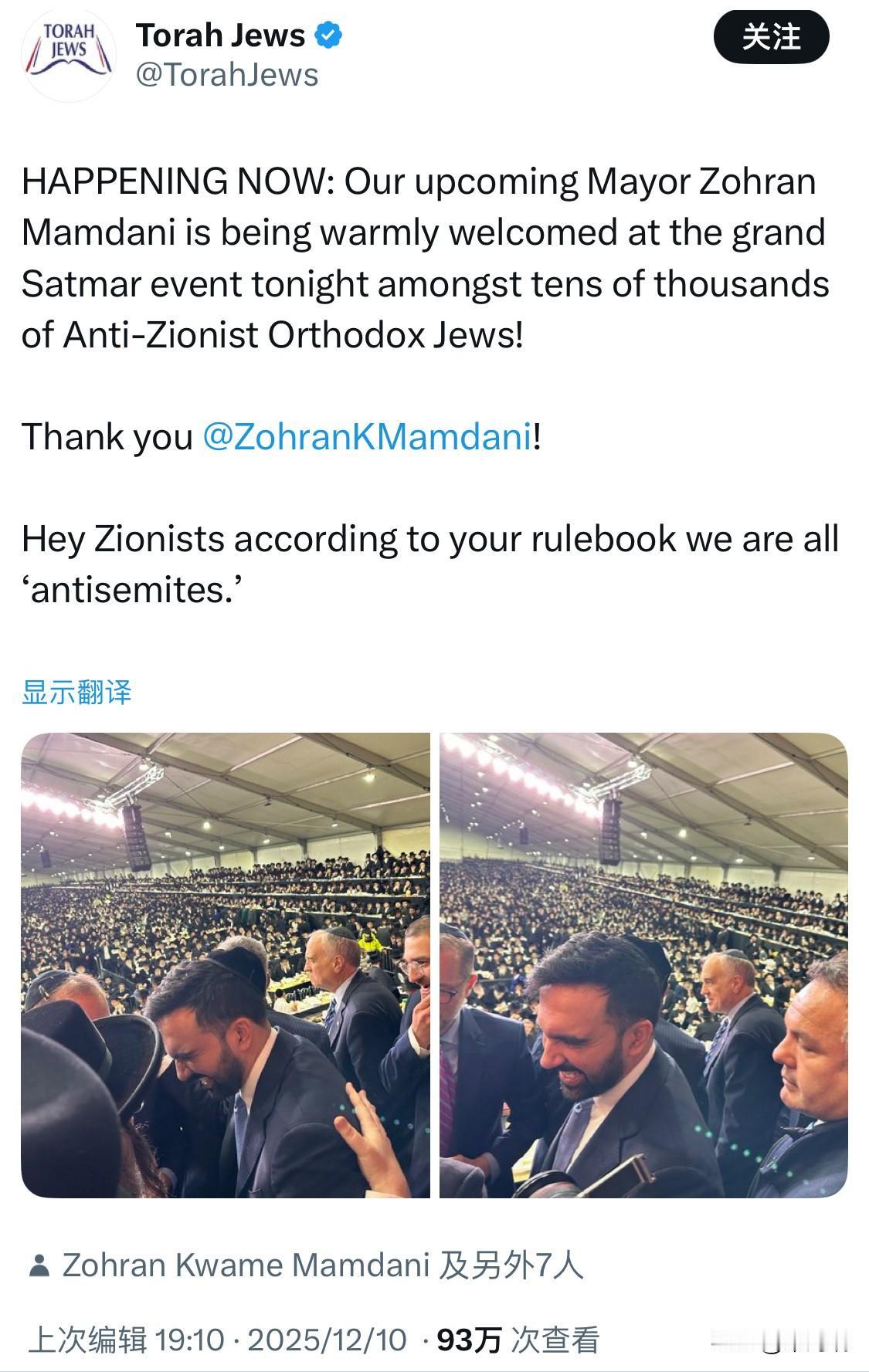
Task: Click the 2025/12/10 post date
Action: point(327,1340)
